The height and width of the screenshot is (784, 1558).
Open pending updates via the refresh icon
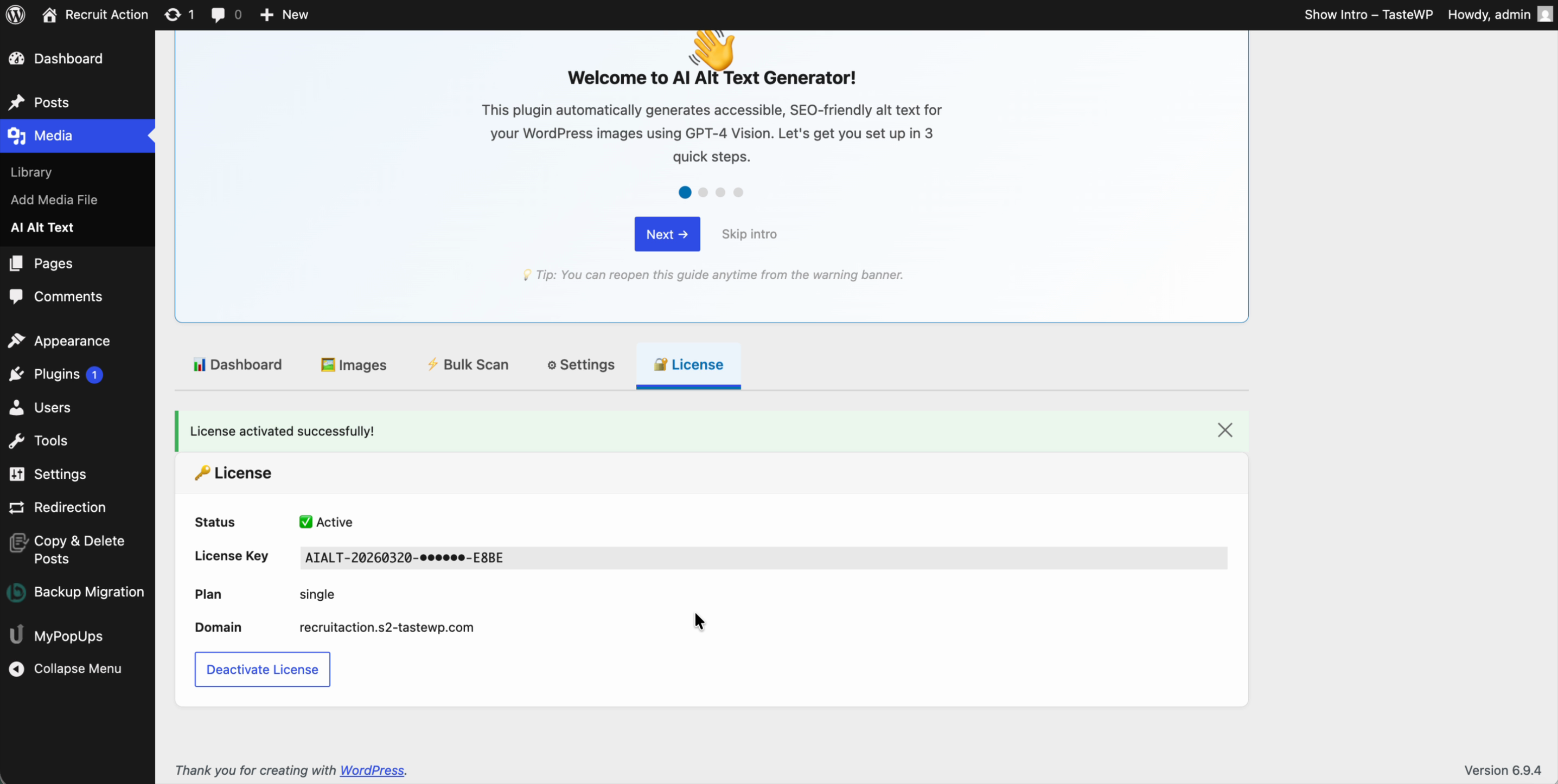point(173,14)
